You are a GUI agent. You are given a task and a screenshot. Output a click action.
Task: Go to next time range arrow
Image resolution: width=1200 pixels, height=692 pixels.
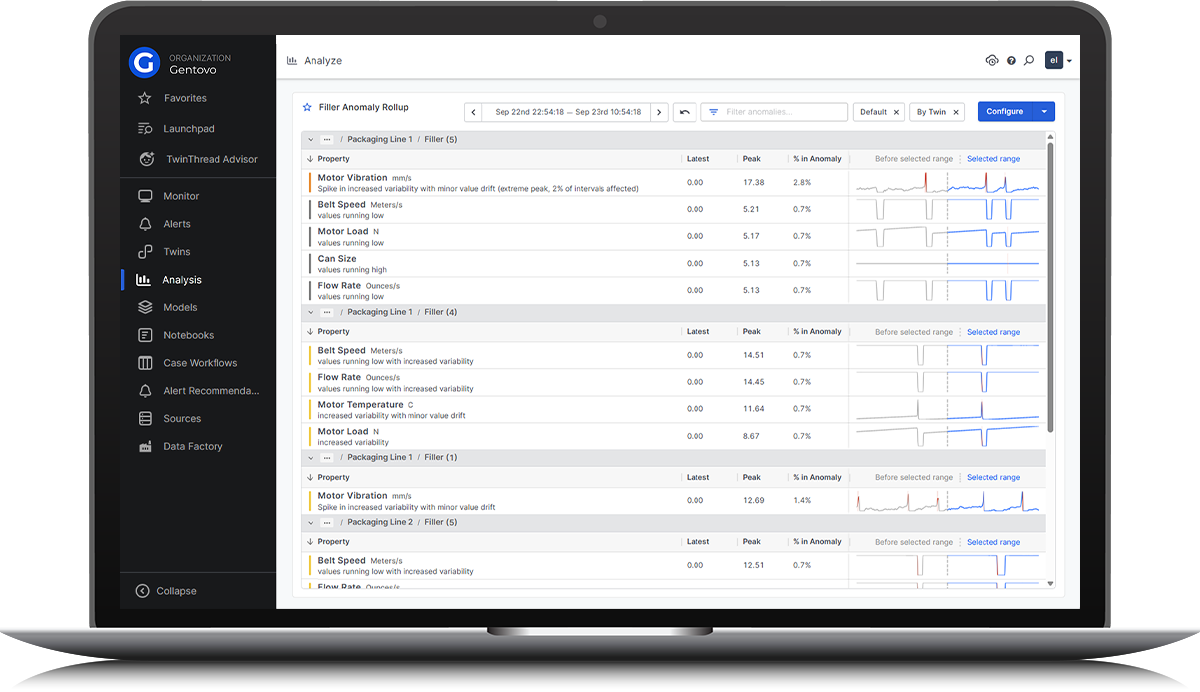659,112
